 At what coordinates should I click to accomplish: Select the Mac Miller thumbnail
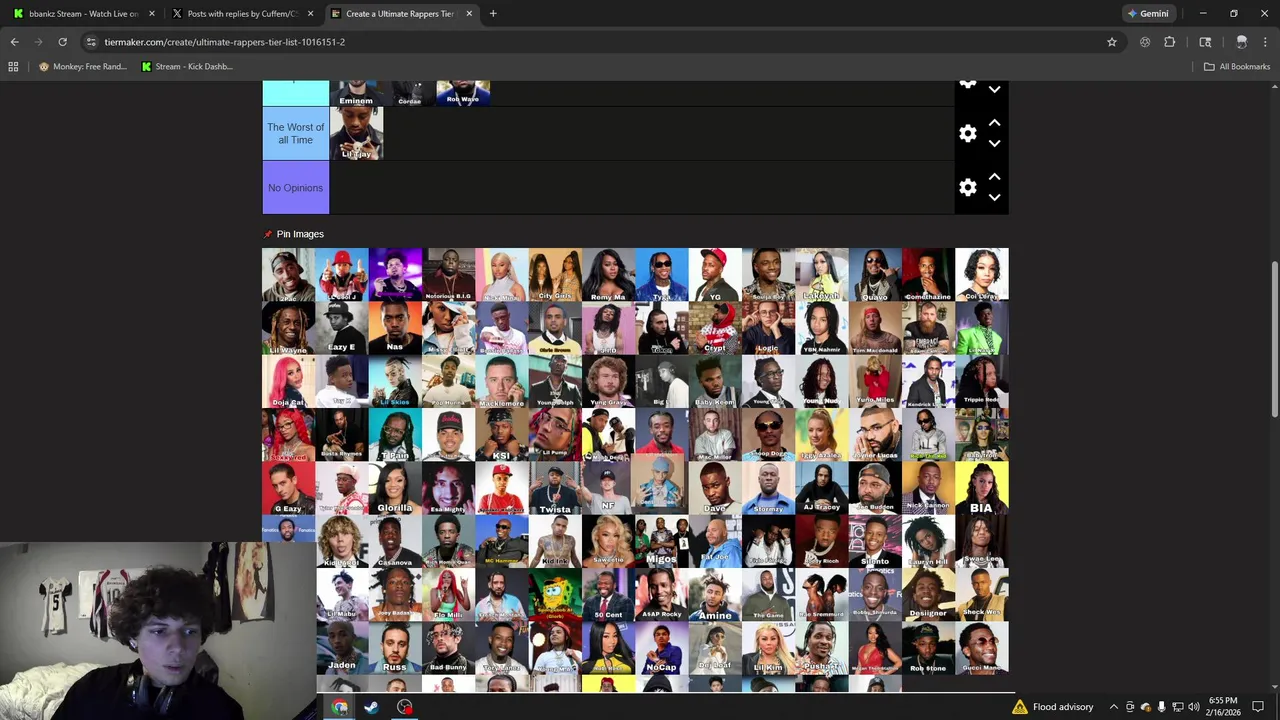coord(715,434)
